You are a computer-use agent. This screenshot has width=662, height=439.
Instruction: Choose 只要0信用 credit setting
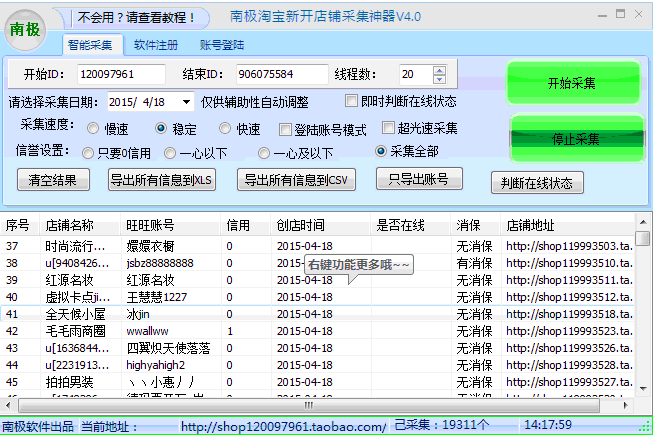coord(88,153)
